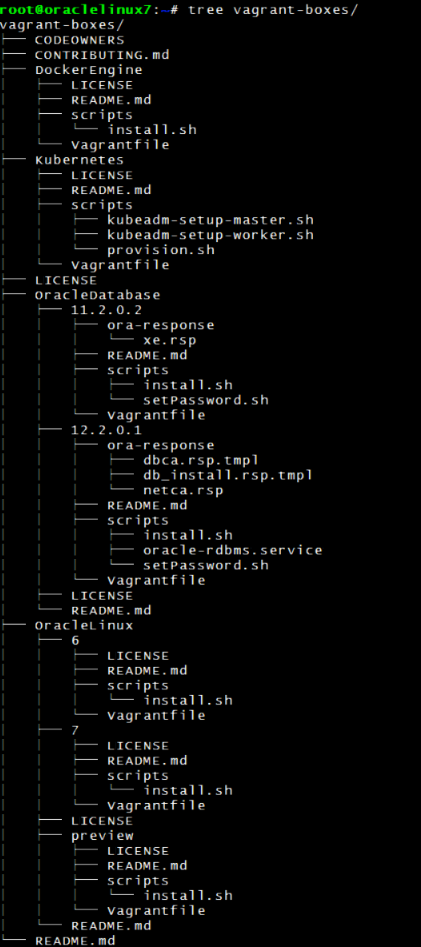
Task: Select the 11.2.0.2 version folder
Action: tap(98, 310)
